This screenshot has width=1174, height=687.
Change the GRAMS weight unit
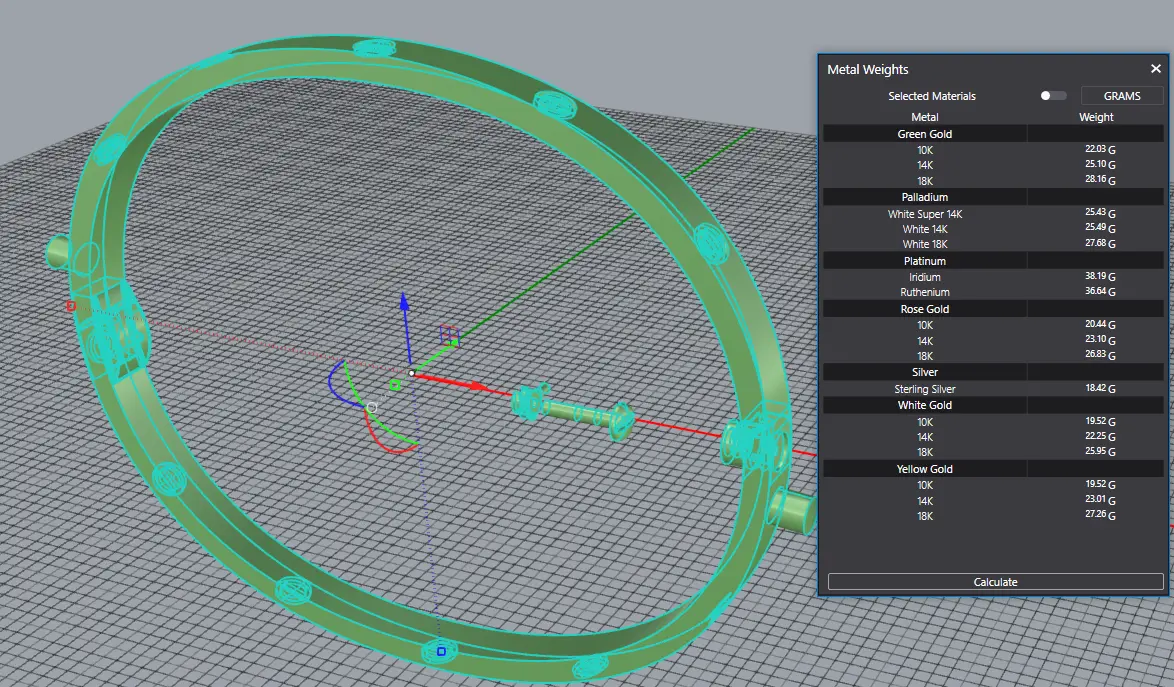pyautogui.click(x=1122, y=96)
